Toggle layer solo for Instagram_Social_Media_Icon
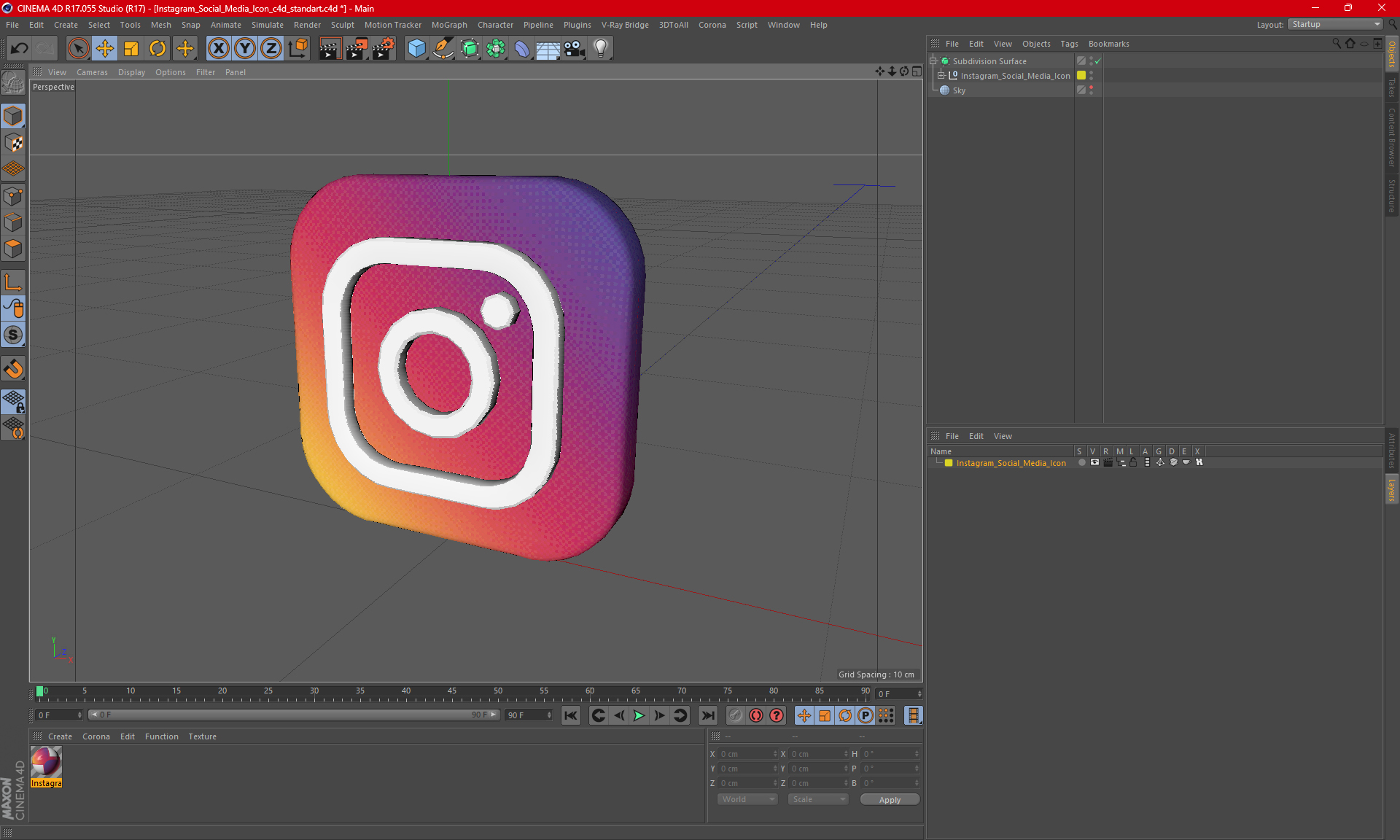The image size is (1400, 840). pos(1081,462)
